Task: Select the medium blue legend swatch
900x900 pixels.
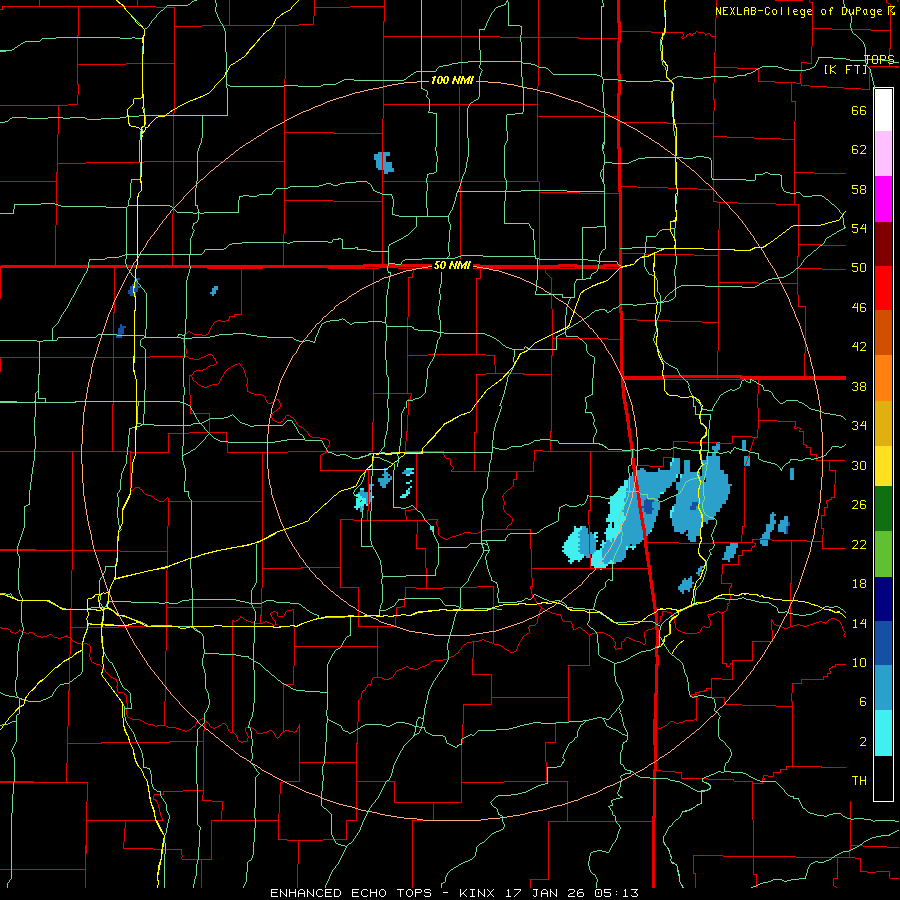Action: (x=883, y=643)
